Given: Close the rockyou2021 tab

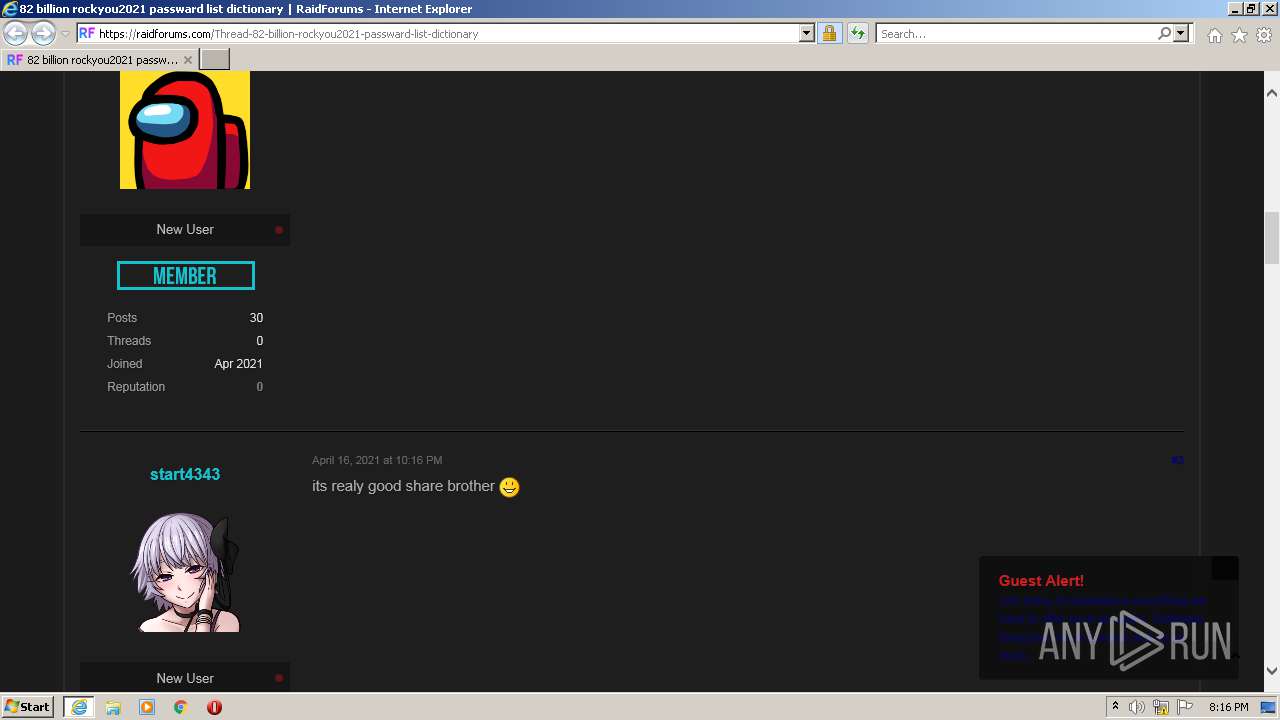Looking at the screenshot, I should (x=188, y=60).
